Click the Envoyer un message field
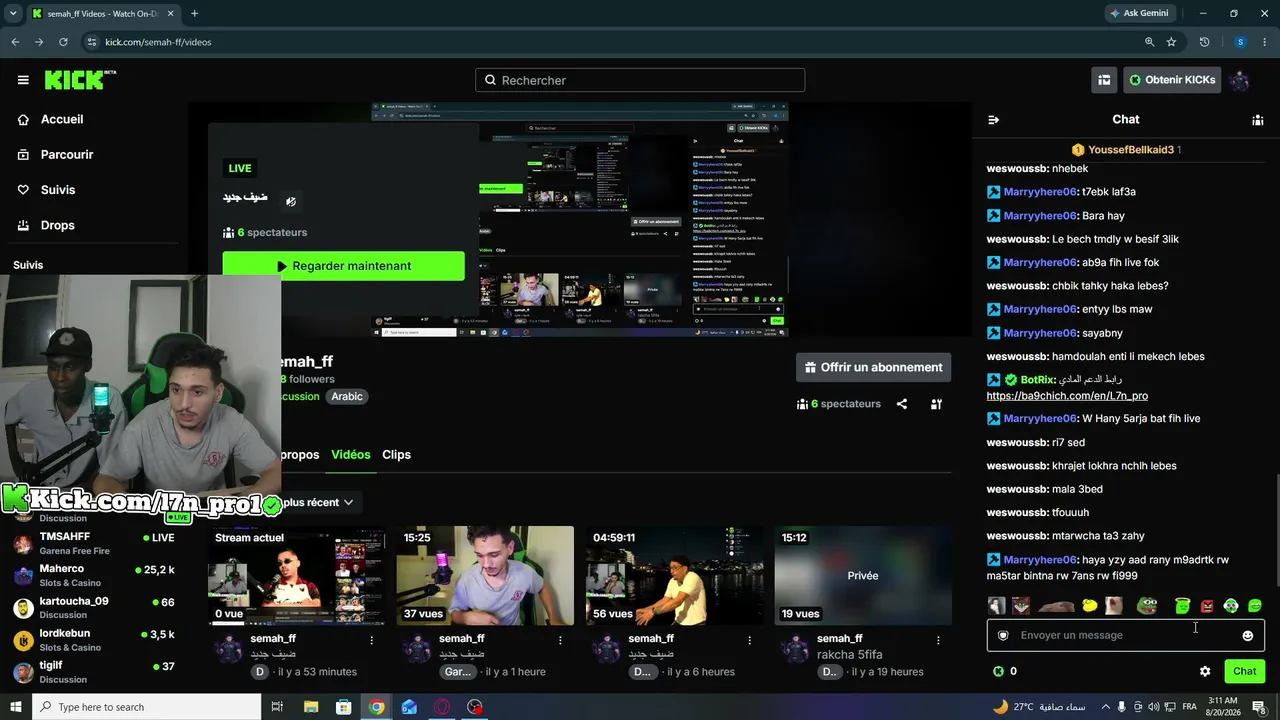This screenshot has width=1280, height=720. [x=1125, y=635]
